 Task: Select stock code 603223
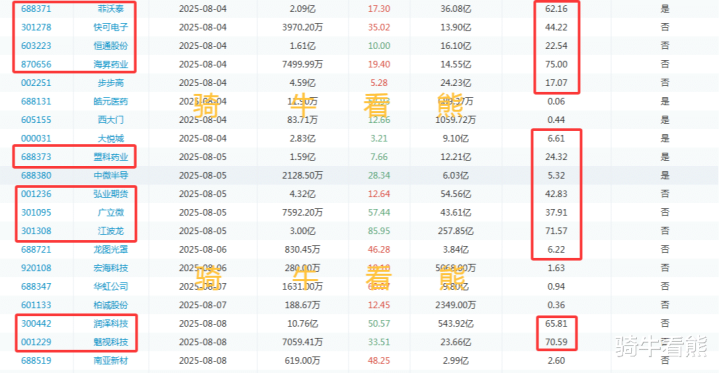[36, 46]
